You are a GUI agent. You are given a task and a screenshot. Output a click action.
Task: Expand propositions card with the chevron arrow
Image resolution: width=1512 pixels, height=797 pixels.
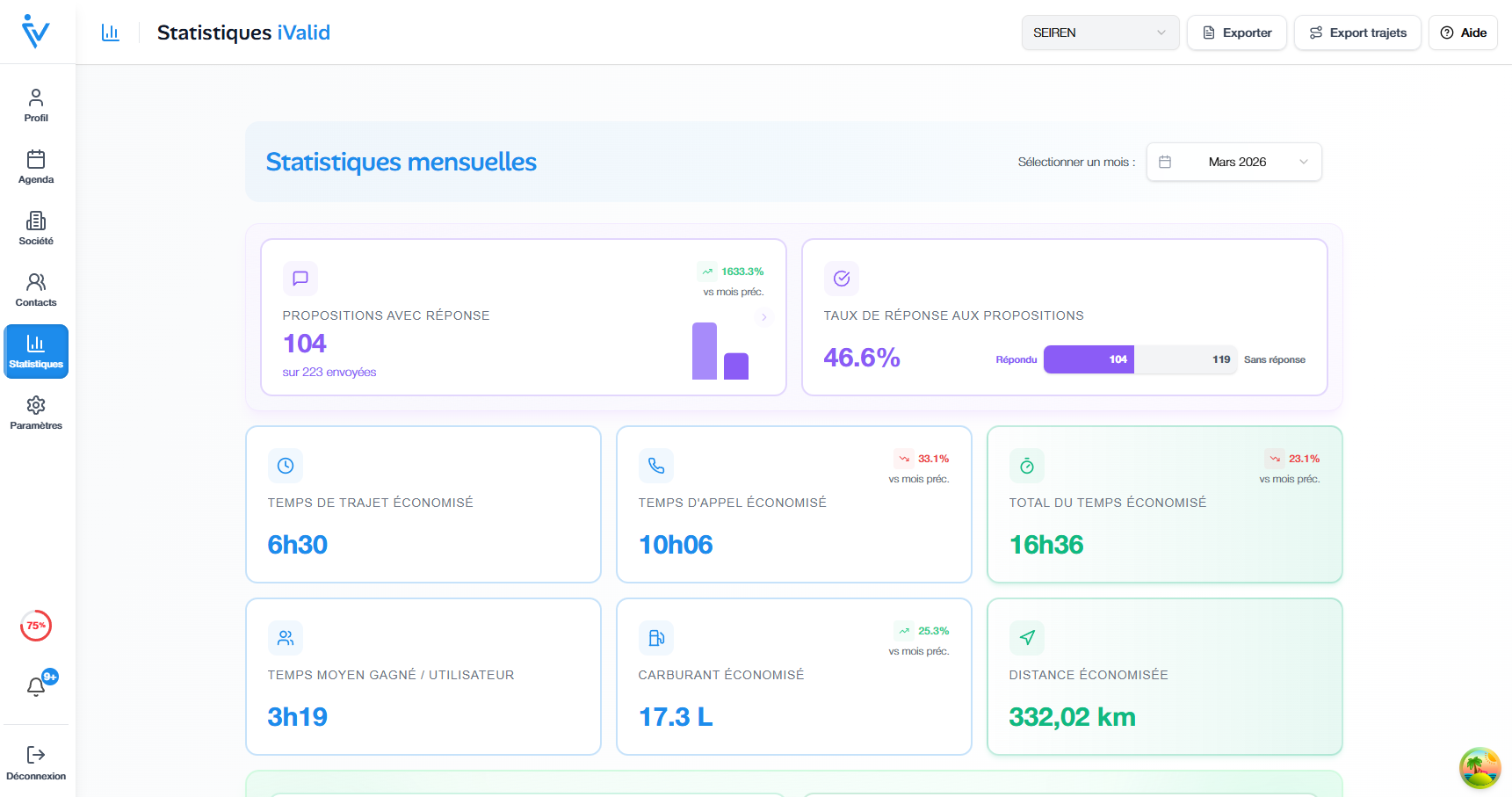[764, 317]
